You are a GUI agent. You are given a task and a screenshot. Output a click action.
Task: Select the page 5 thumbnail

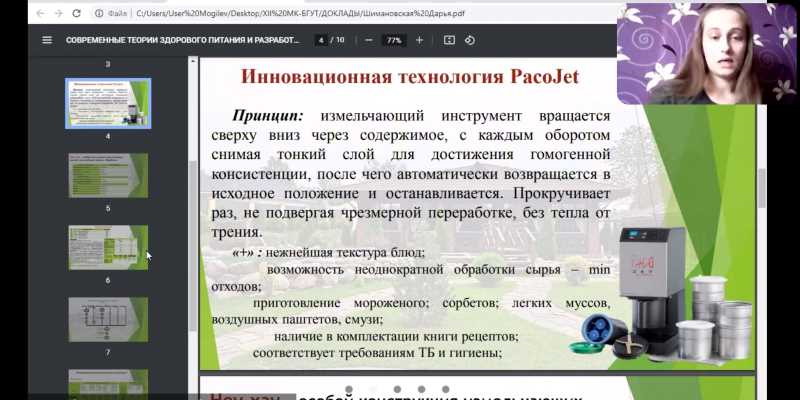coord(108,175)
